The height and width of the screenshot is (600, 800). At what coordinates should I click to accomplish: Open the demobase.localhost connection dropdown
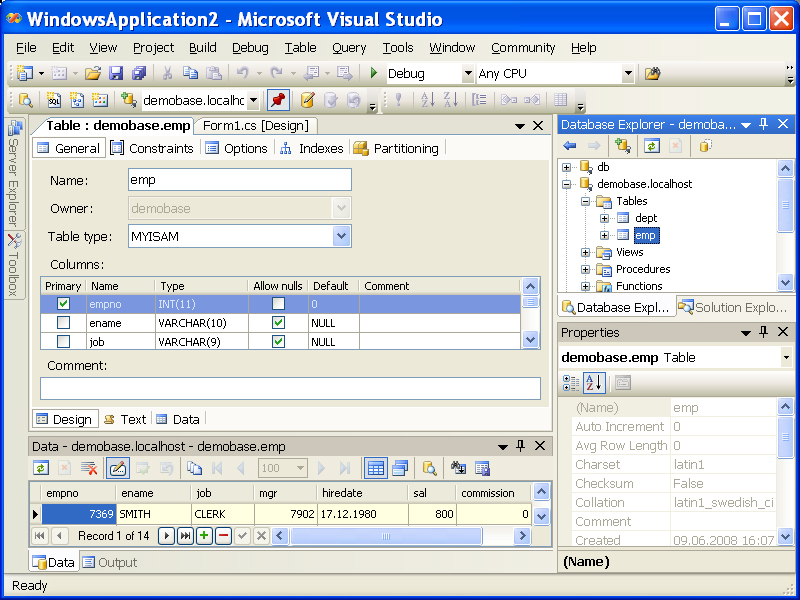coord(254,100)
